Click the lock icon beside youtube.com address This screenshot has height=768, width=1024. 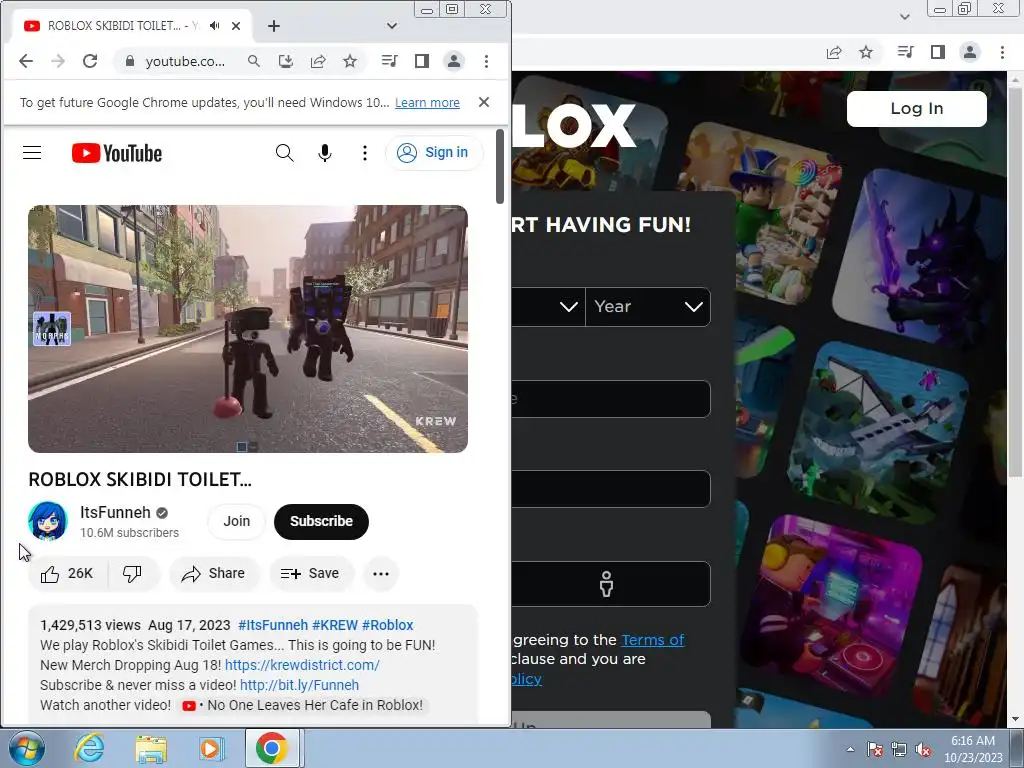coord(129,61)
